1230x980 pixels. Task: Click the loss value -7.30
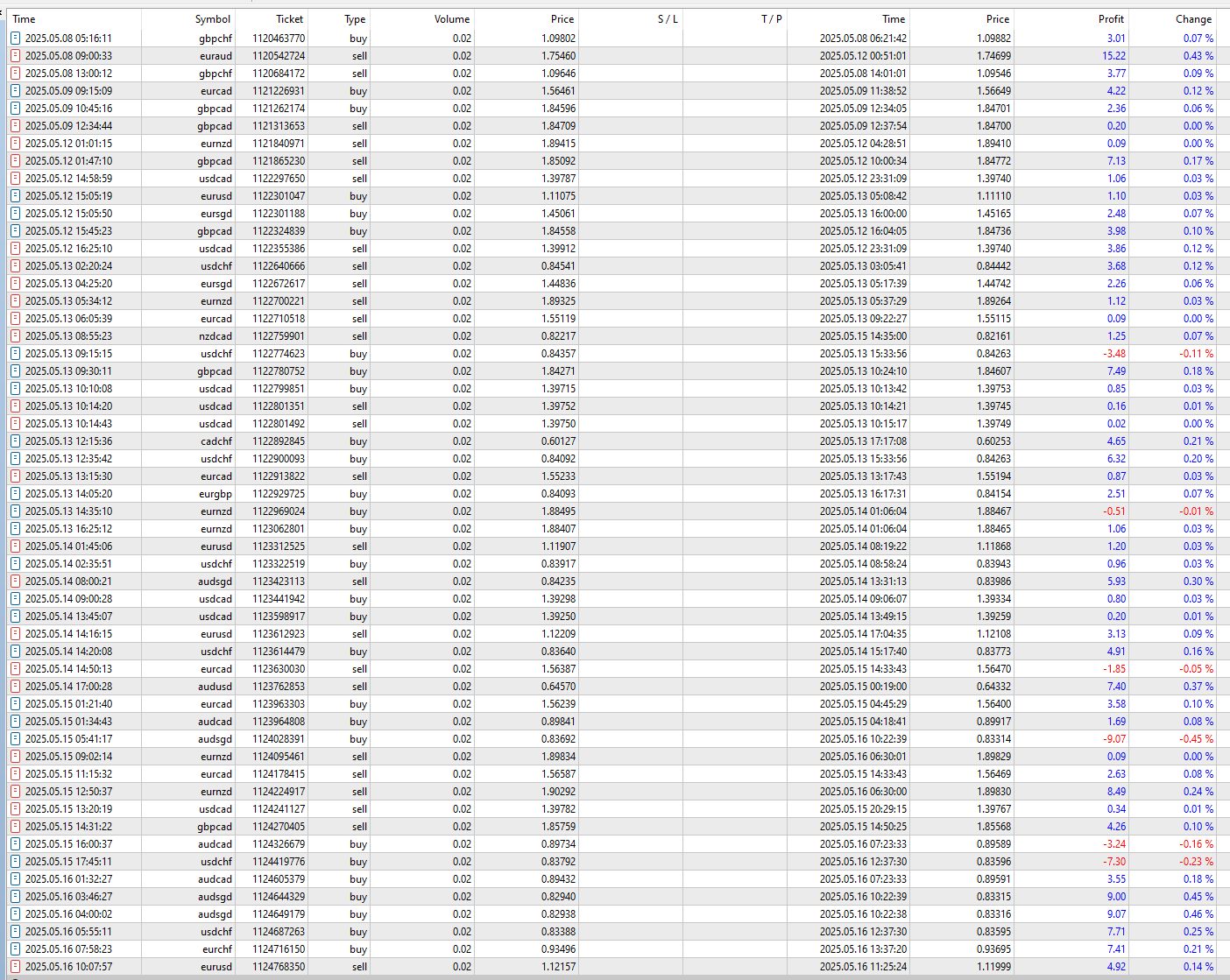pyautogui.click(x=1114, y=862)
